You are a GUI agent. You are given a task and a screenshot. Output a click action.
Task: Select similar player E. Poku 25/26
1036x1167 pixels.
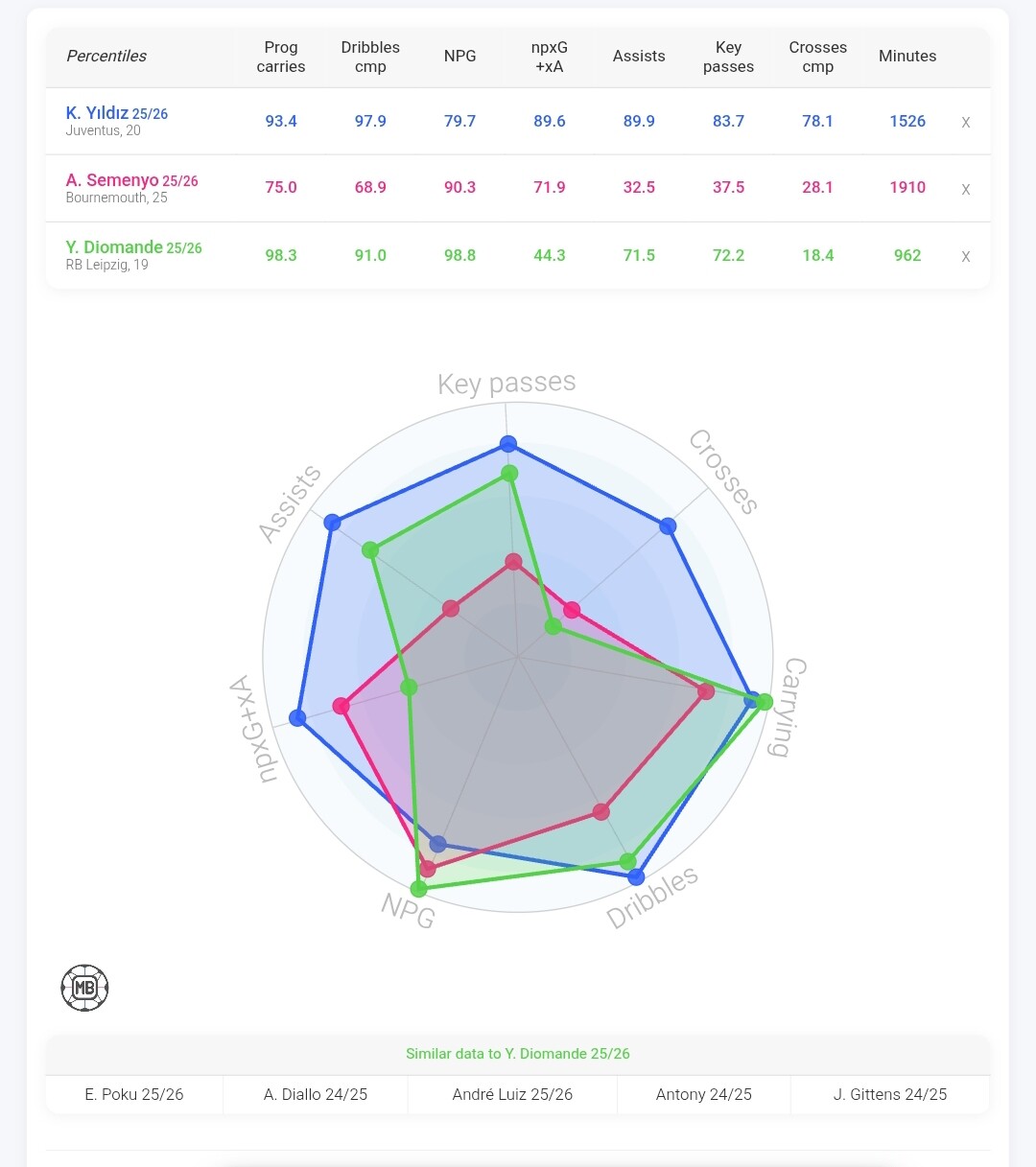(x=134, y=1094)
